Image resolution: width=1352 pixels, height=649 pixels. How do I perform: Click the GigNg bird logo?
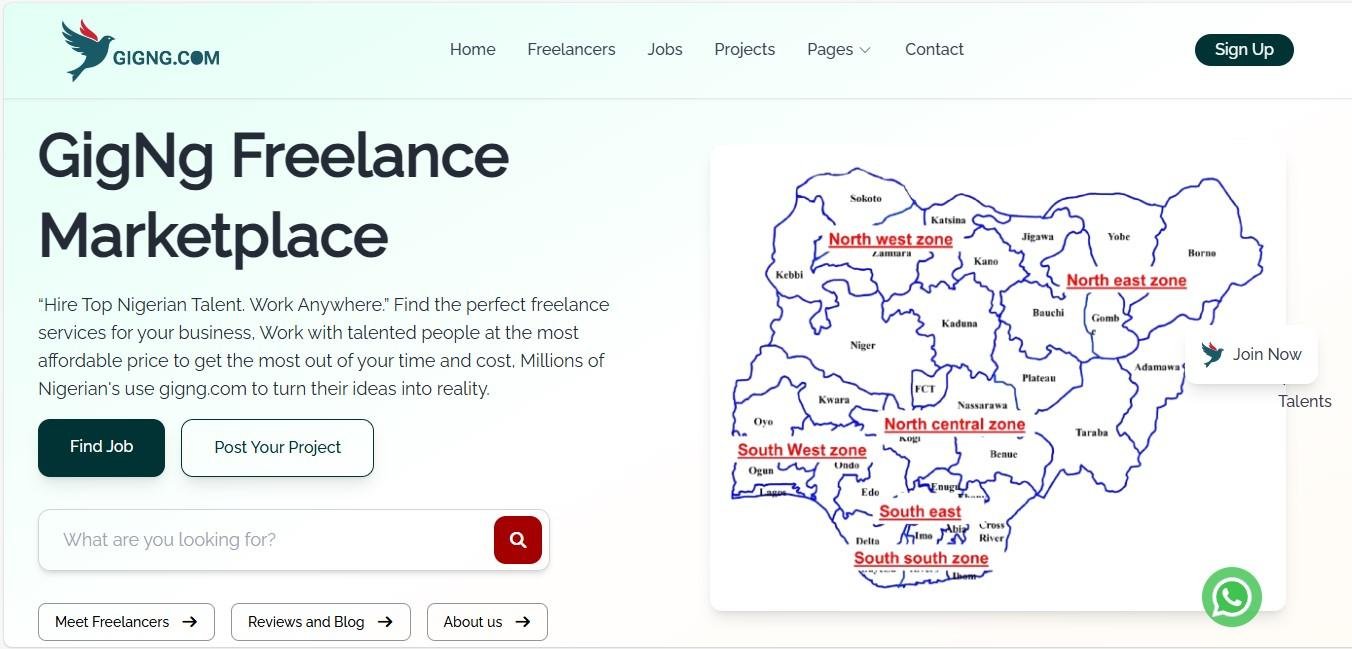(88, 50)
